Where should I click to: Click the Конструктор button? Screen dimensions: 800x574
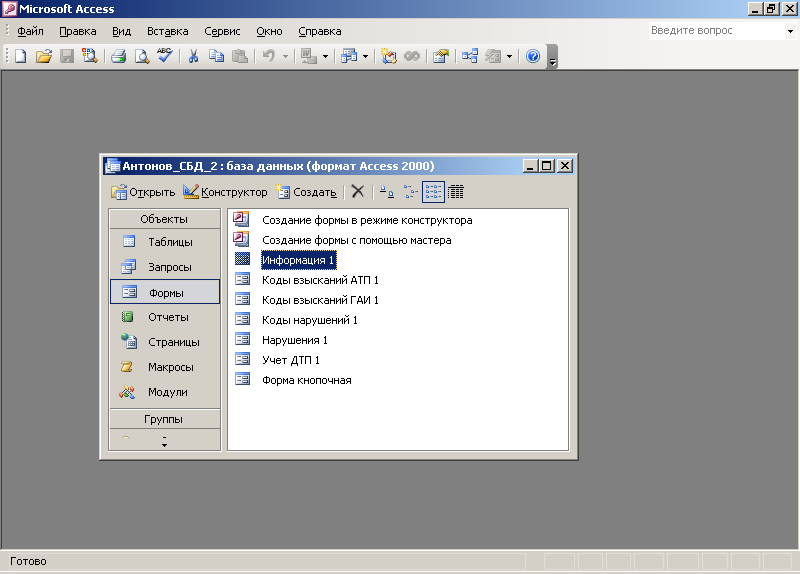point(225,192)
